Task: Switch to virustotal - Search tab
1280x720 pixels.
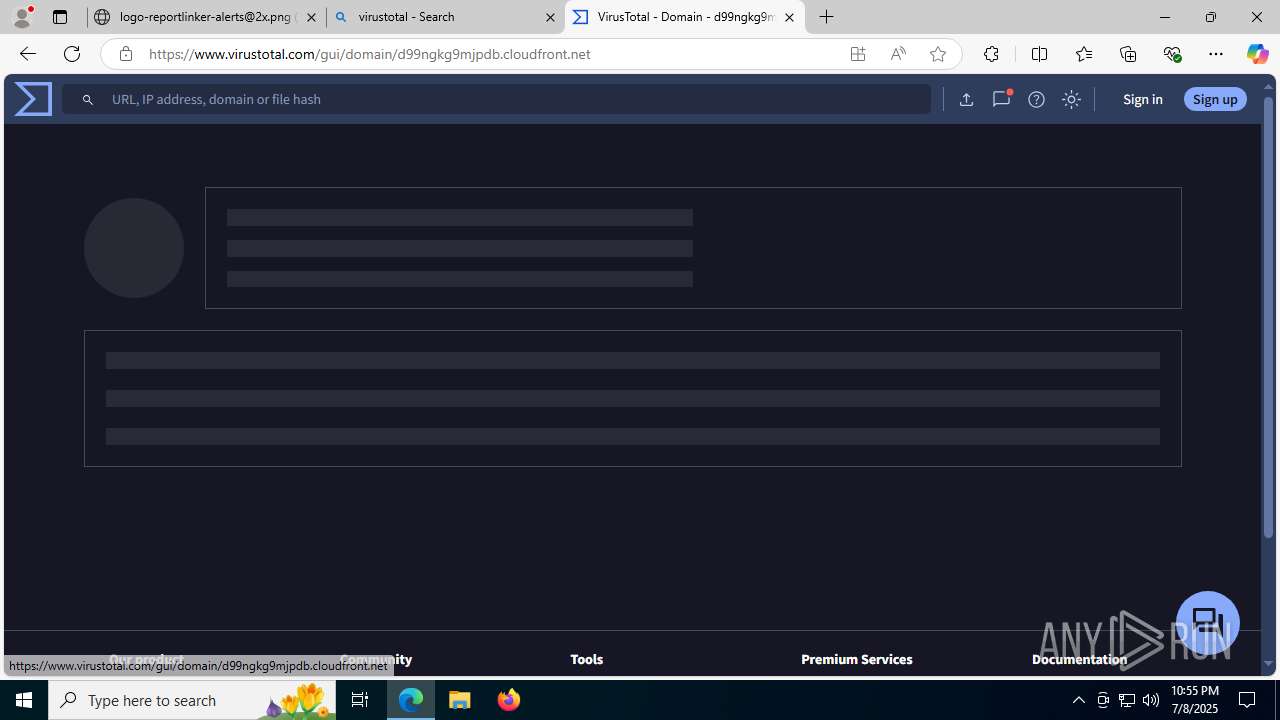Action: click(446, 17)
